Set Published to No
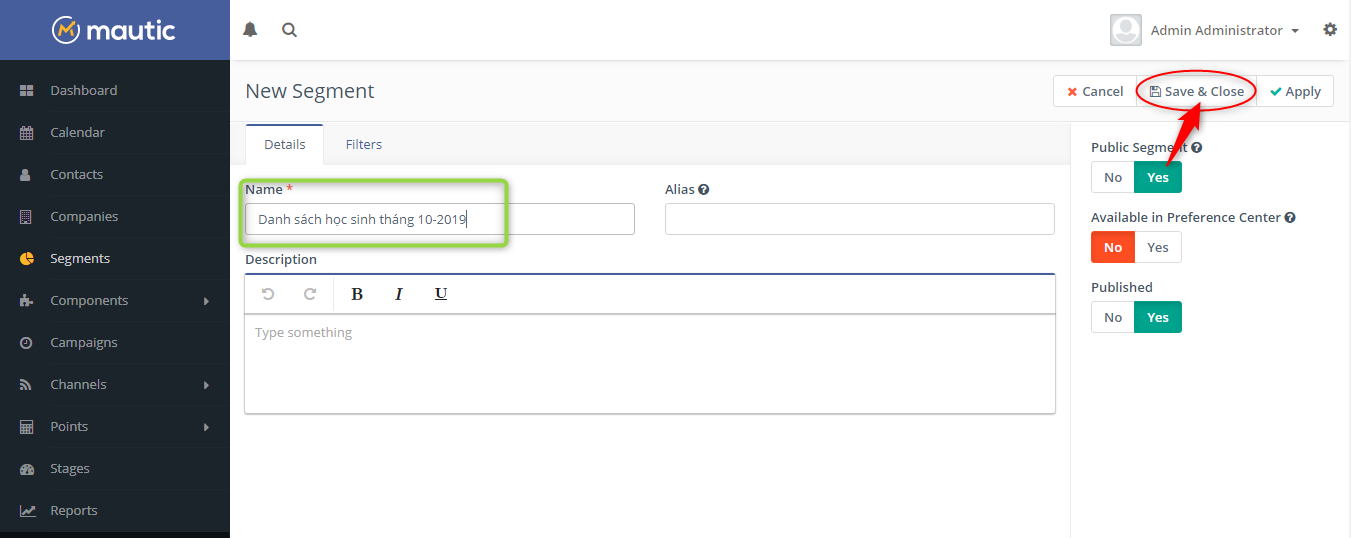The image size is (1351, 538). pos(1113,317)
